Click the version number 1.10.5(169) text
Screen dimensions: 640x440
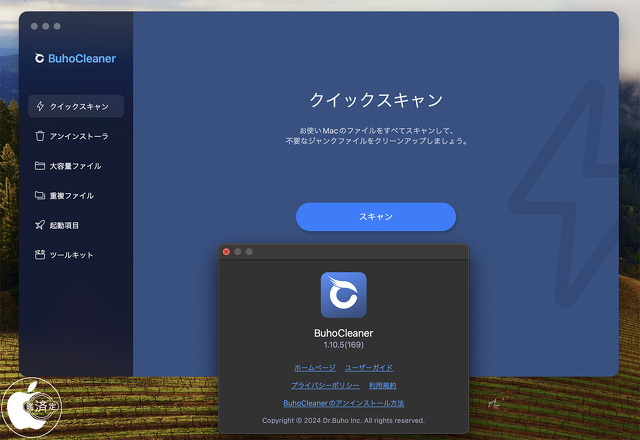coord(343,344)
